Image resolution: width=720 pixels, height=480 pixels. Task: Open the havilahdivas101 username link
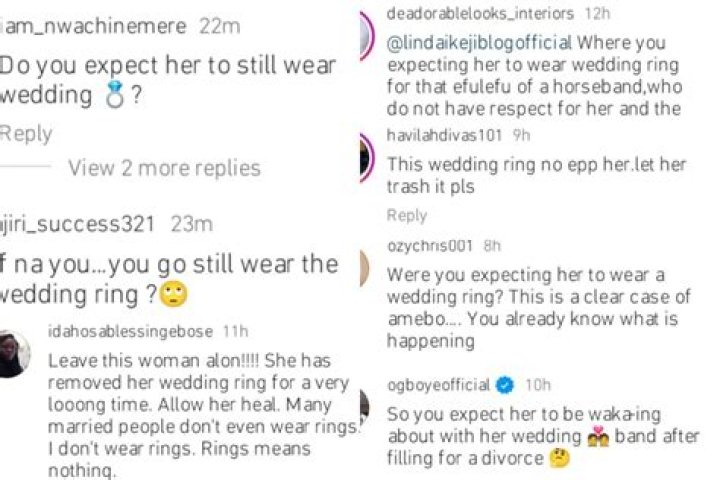(444, 135)
